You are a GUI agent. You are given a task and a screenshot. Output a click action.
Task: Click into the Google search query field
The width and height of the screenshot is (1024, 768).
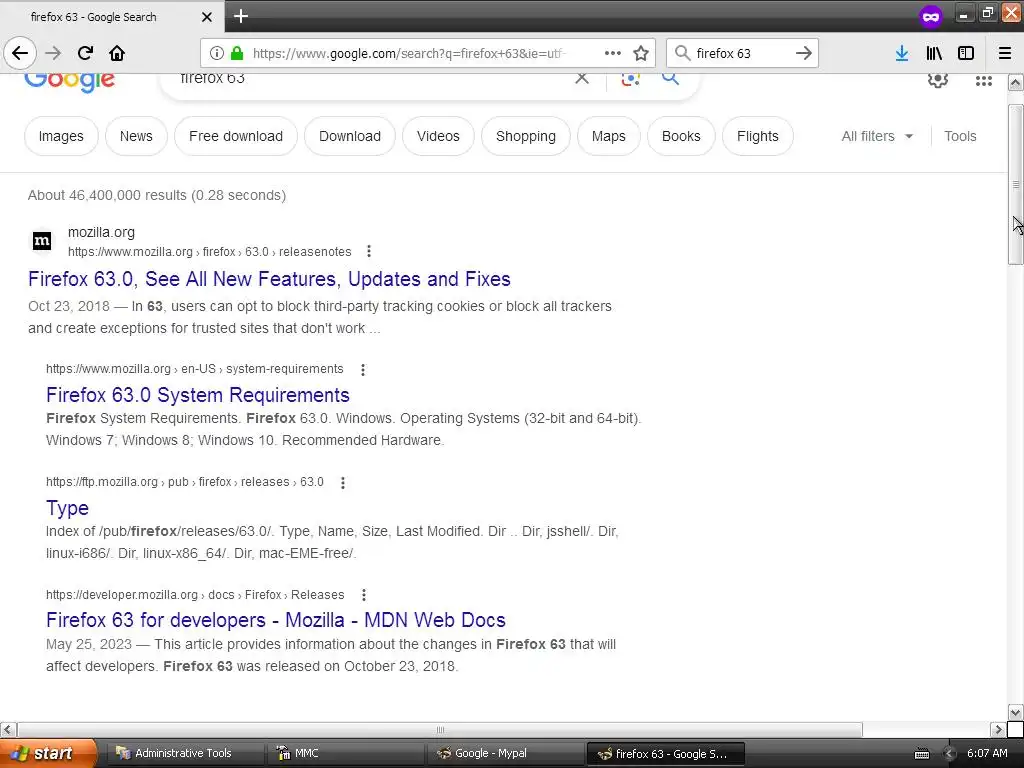click(372, 79)
